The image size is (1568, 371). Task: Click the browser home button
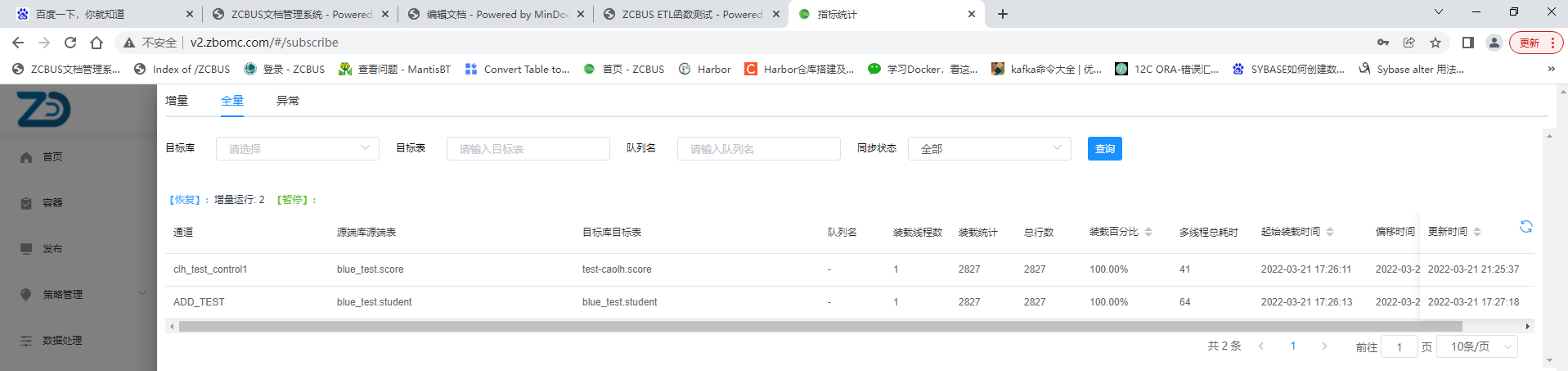pyautogui.click(x=97, y=43)
